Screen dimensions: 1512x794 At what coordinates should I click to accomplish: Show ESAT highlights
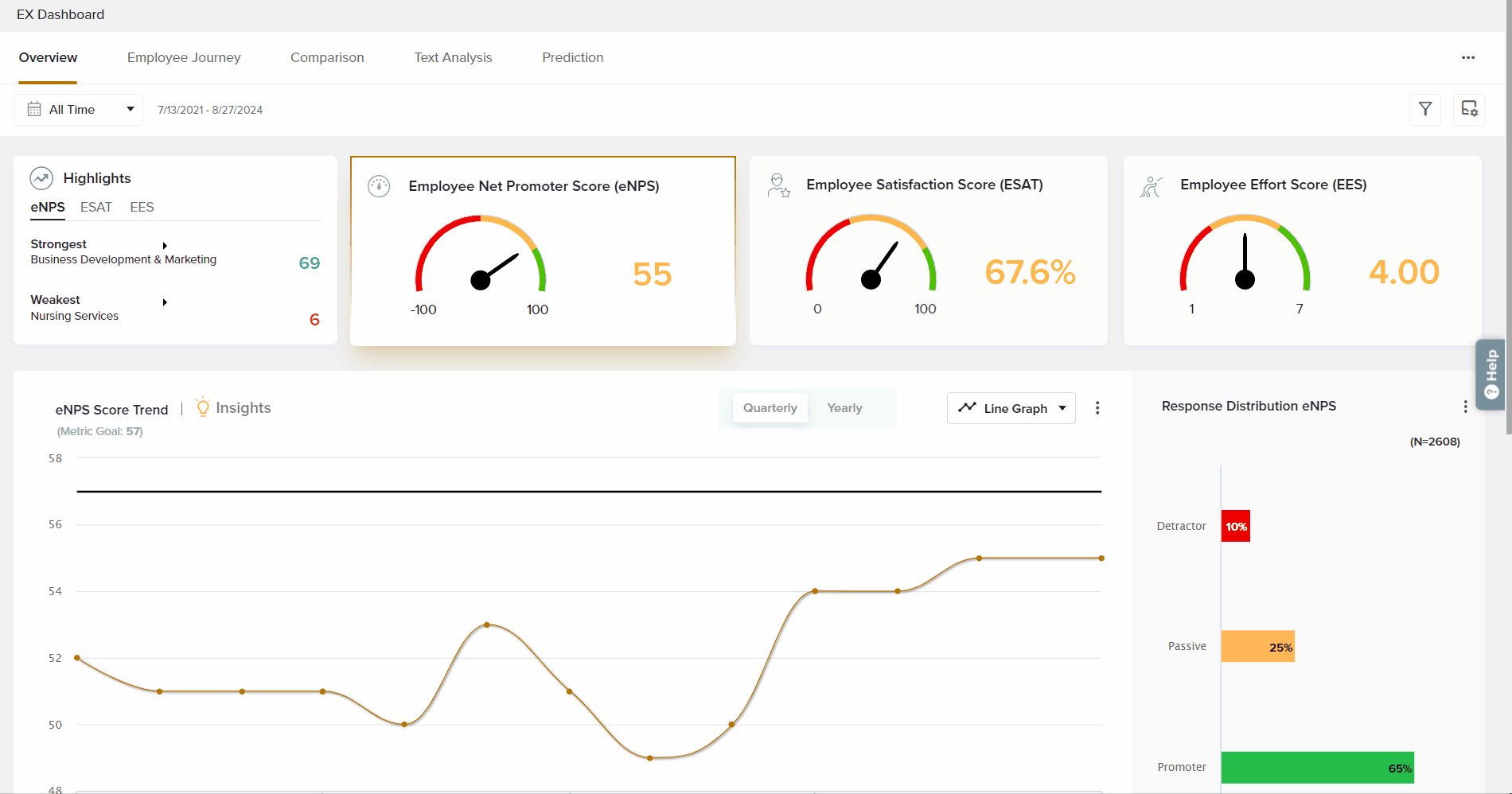coord(96,207)
